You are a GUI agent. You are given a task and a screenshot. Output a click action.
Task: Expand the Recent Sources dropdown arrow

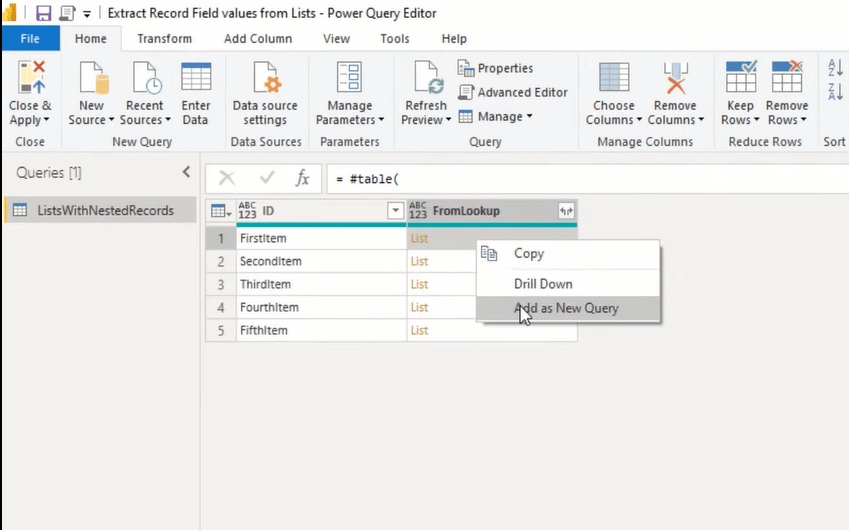tap(168, 120)
